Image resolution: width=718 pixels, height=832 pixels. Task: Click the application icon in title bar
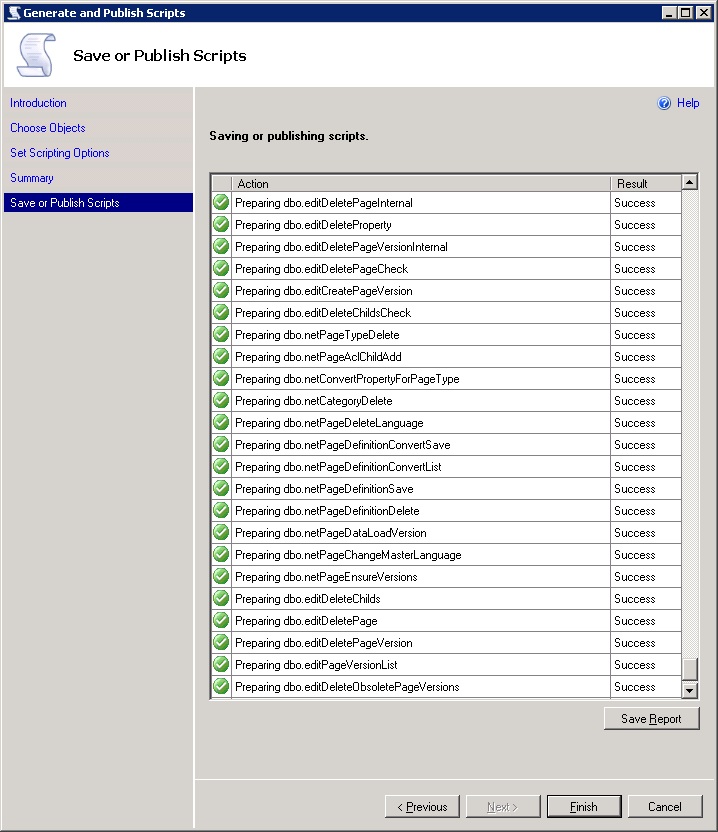point(13,12)
